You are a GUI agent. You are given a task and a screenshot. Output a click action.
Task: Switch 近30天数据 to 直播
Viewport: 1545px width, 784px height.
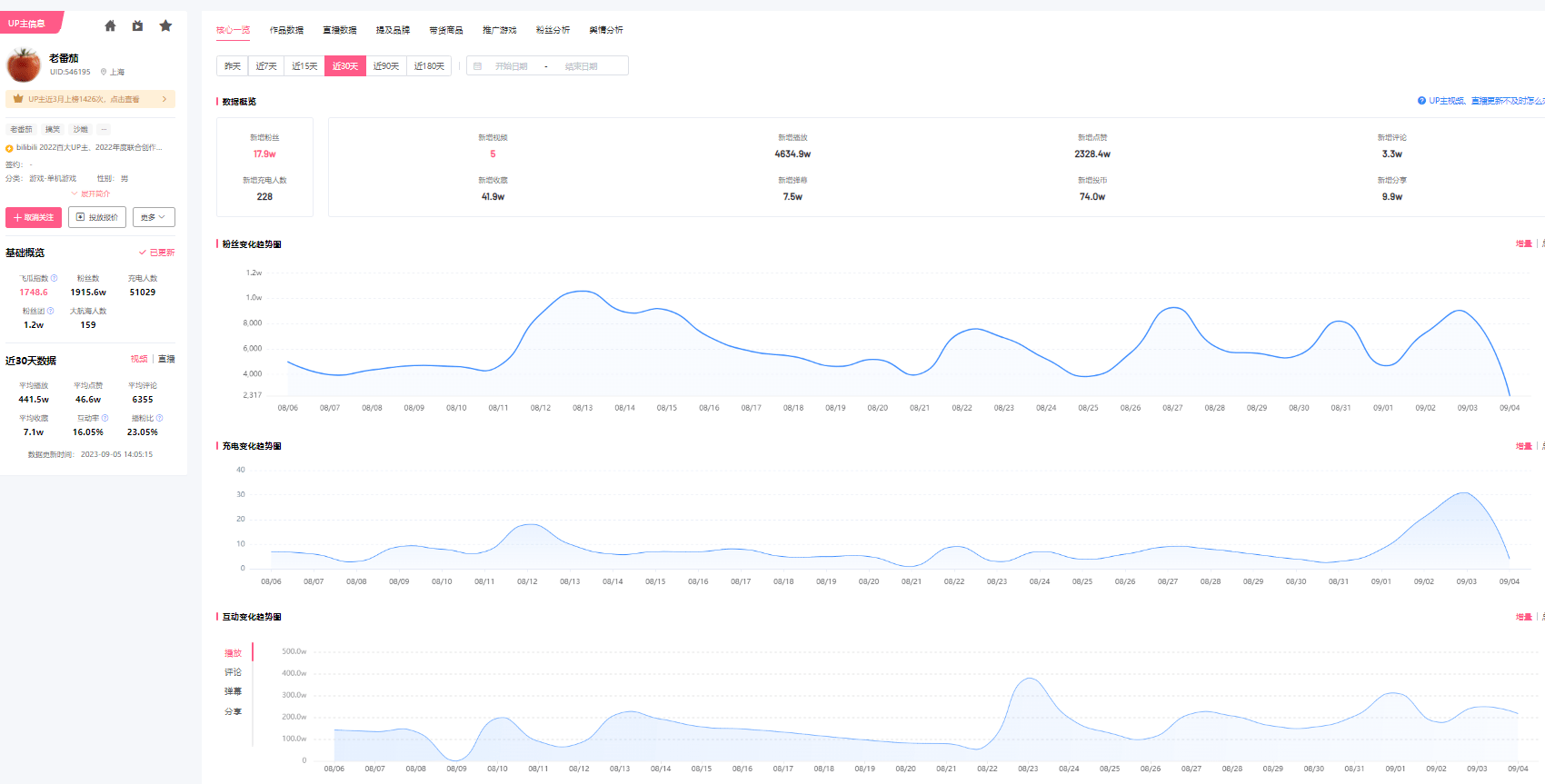[x=166, y=359]
